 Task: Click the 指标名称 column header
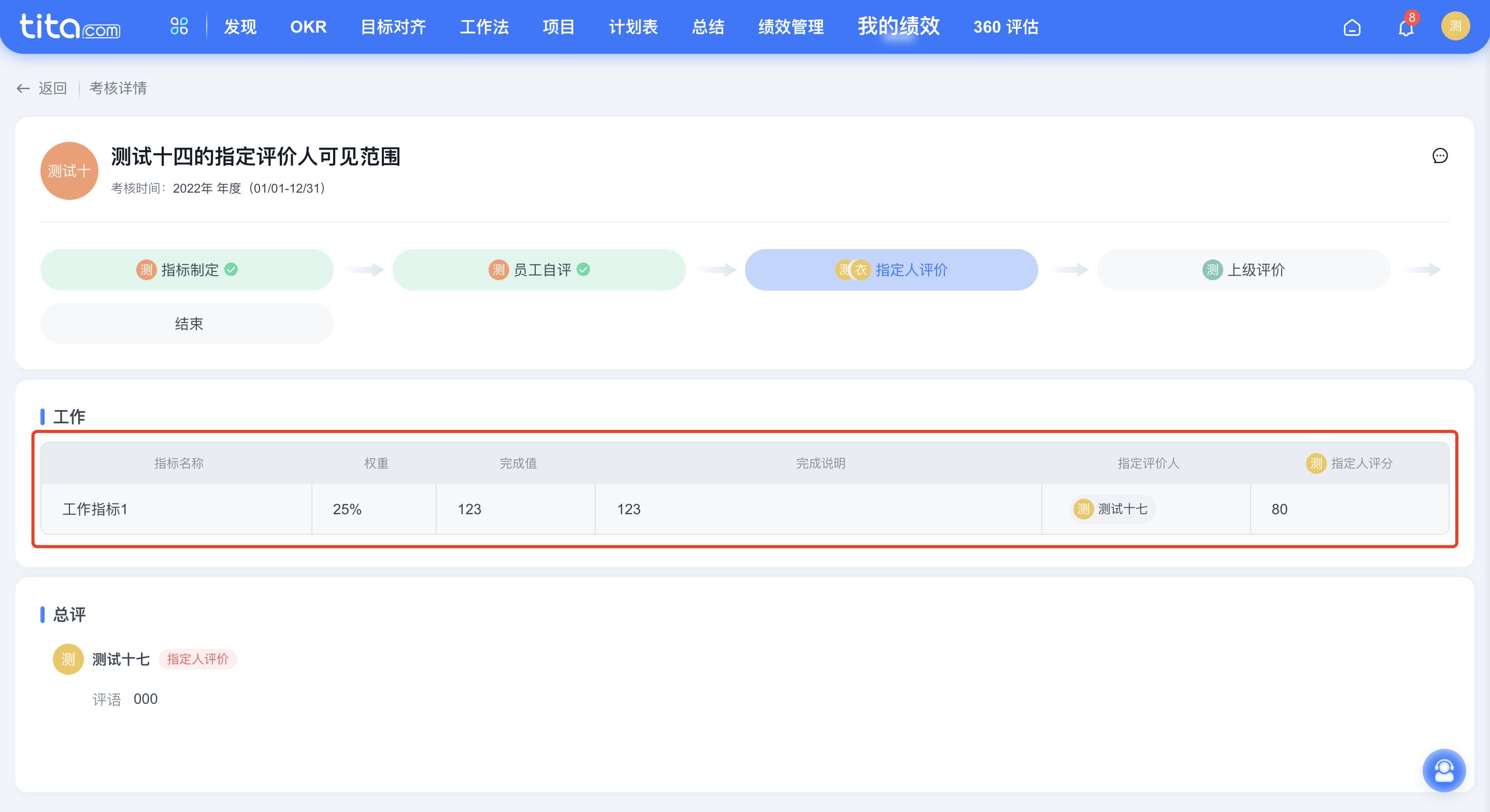179,464
